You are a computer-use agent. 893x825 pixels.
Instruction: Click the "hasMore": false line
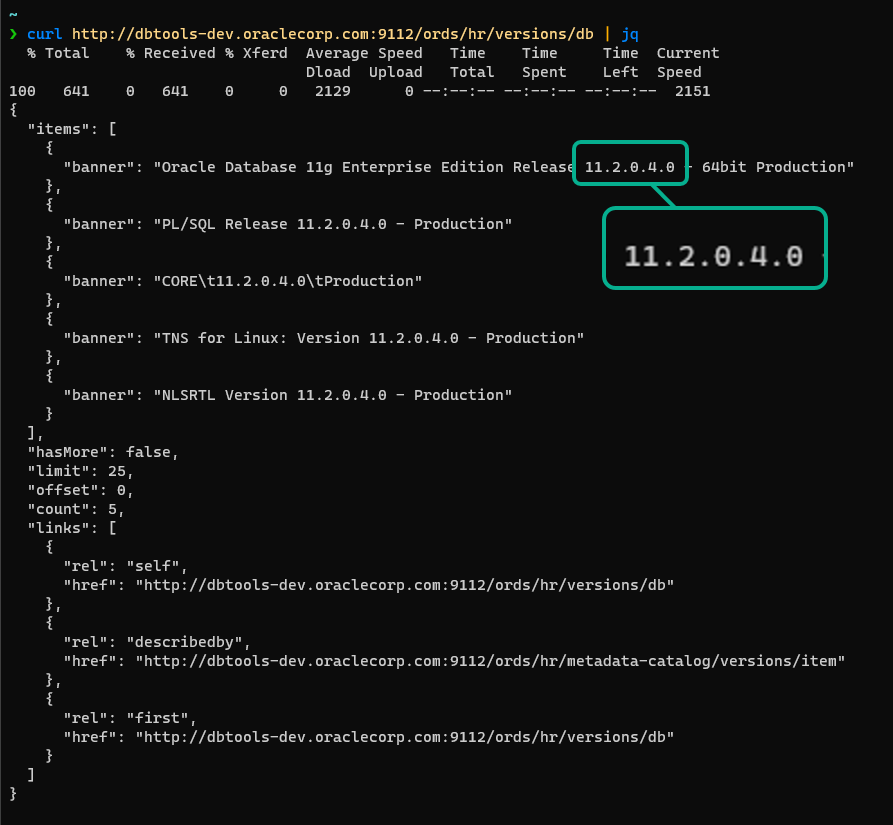click(x=103, y=452)
